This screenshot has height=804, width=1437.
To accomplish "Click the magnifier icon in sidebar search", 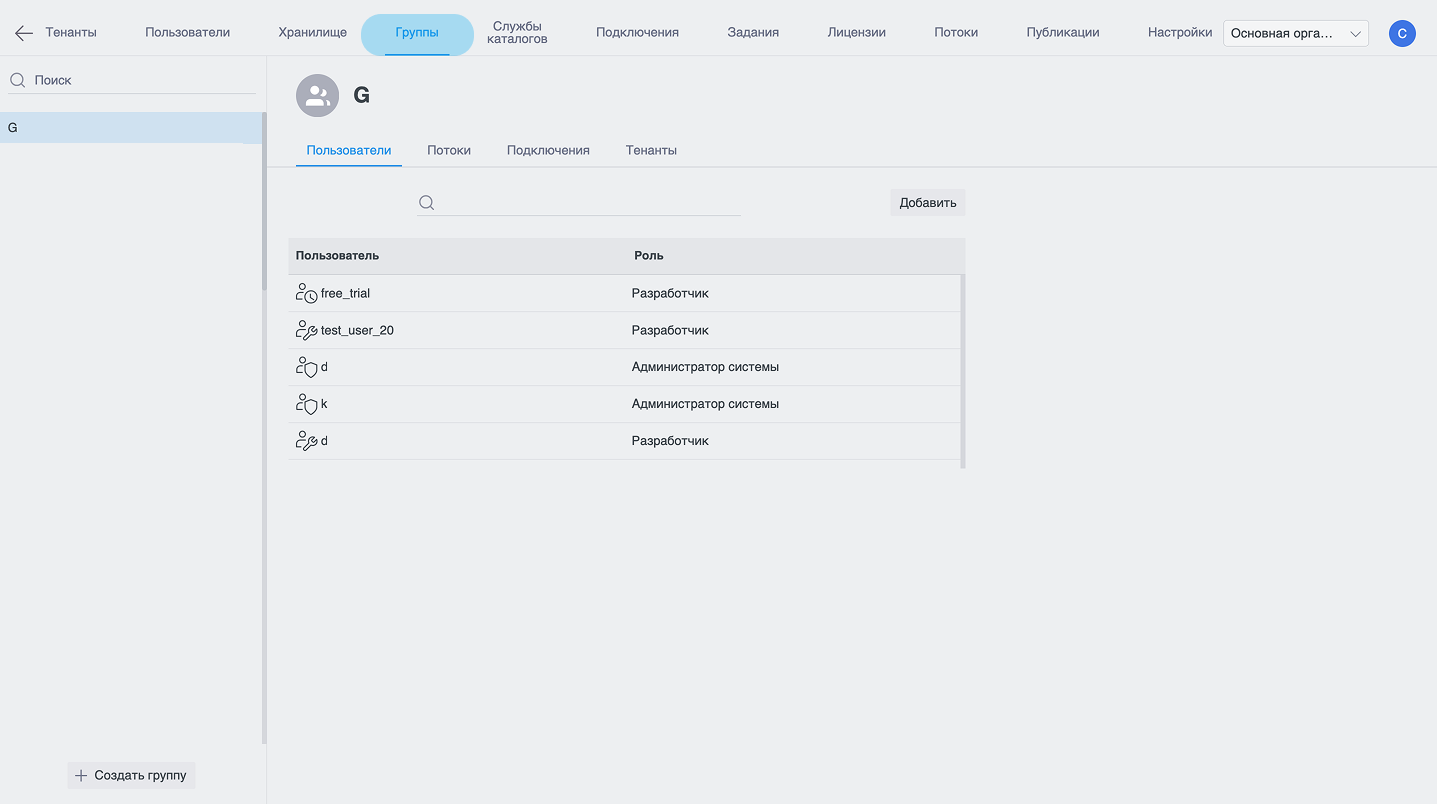I will tap(17, 80).
